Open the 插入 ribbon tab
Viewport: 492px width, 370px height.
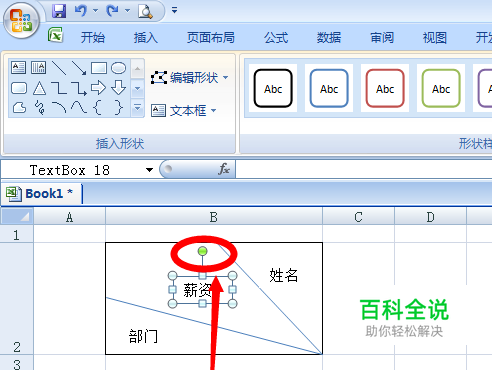pos(146,38)
